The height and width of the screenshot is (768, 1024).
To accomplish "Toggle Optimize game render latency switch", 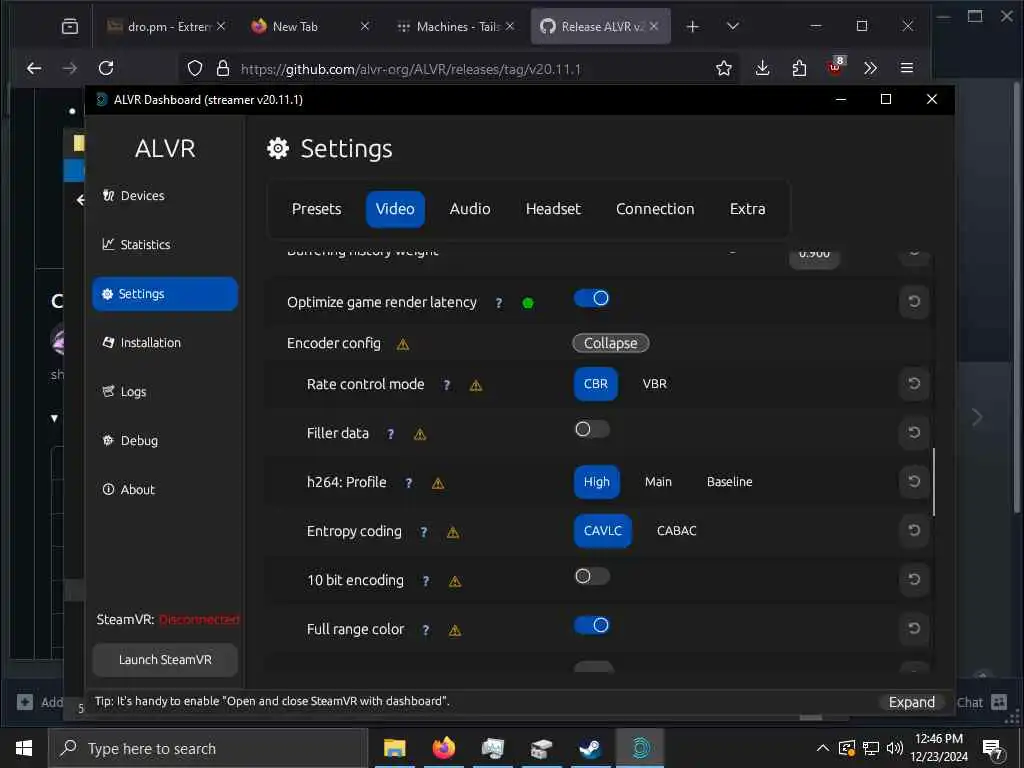I will point(592,298).
